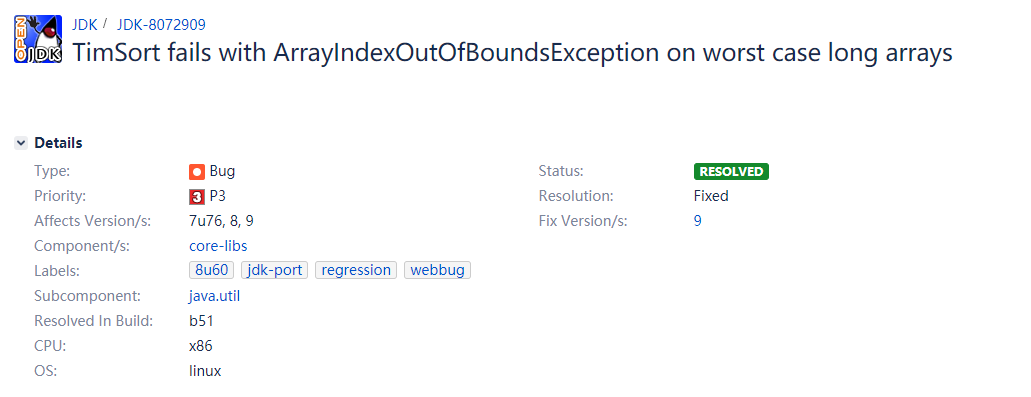The image size is (1031, 397).
Task: Click the Fixed resolution value
Action: tap(711, 196)
